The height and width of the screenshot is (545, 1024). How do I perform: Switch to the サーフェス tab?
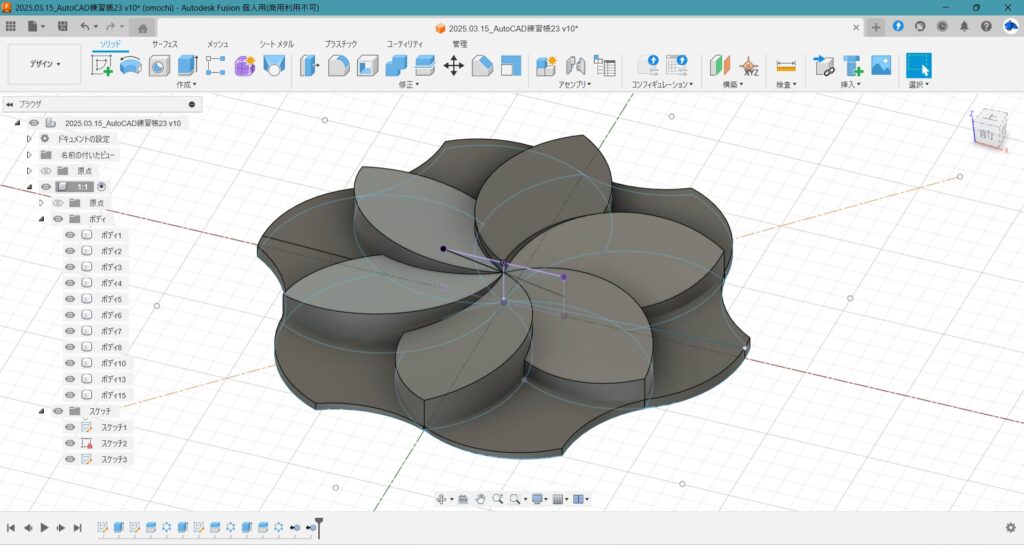pyautogui.click(x=164, y=44)
